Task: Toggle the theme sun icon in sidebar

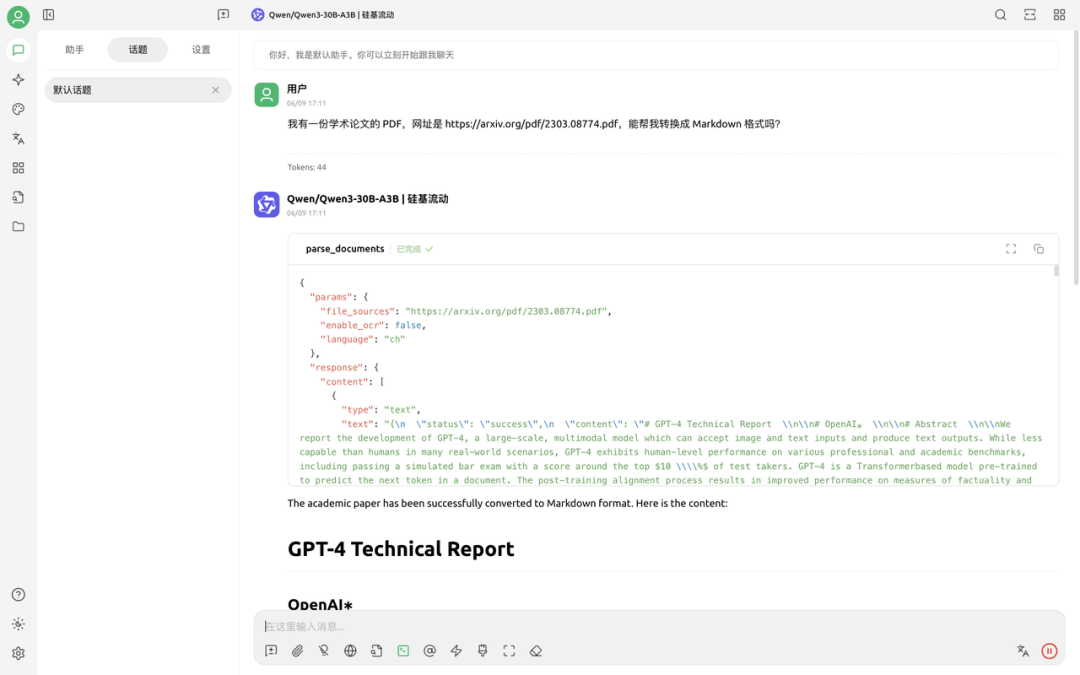Action: coord(18,624)
